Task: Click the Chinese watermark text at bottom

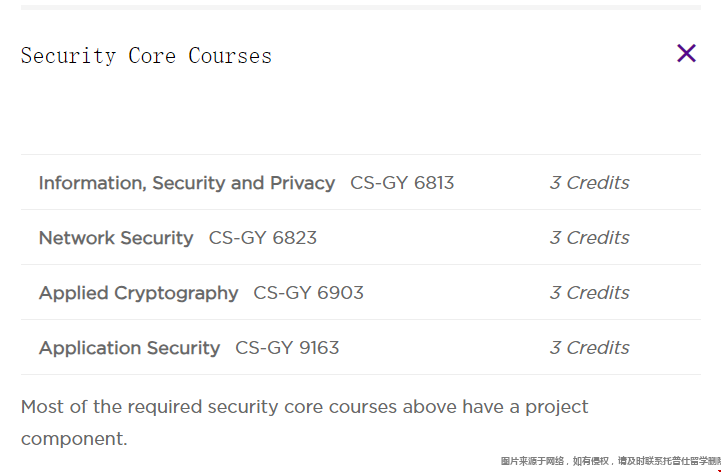Action: coord(611,461)
